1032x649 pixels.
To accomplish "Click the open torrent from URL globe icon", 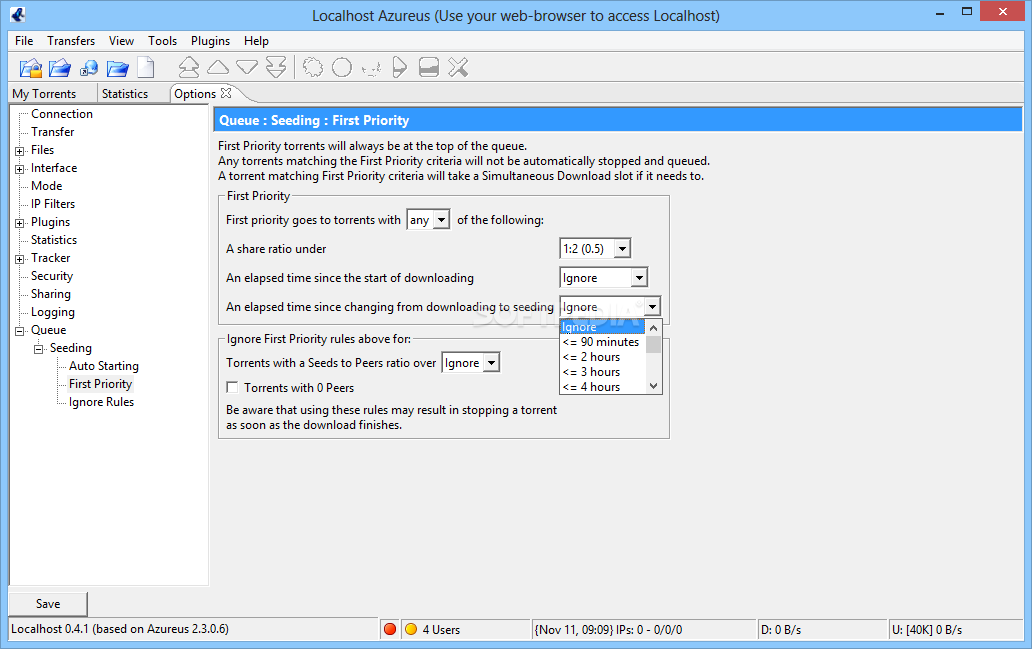I will pyautogui.click(x=89, y=67).
